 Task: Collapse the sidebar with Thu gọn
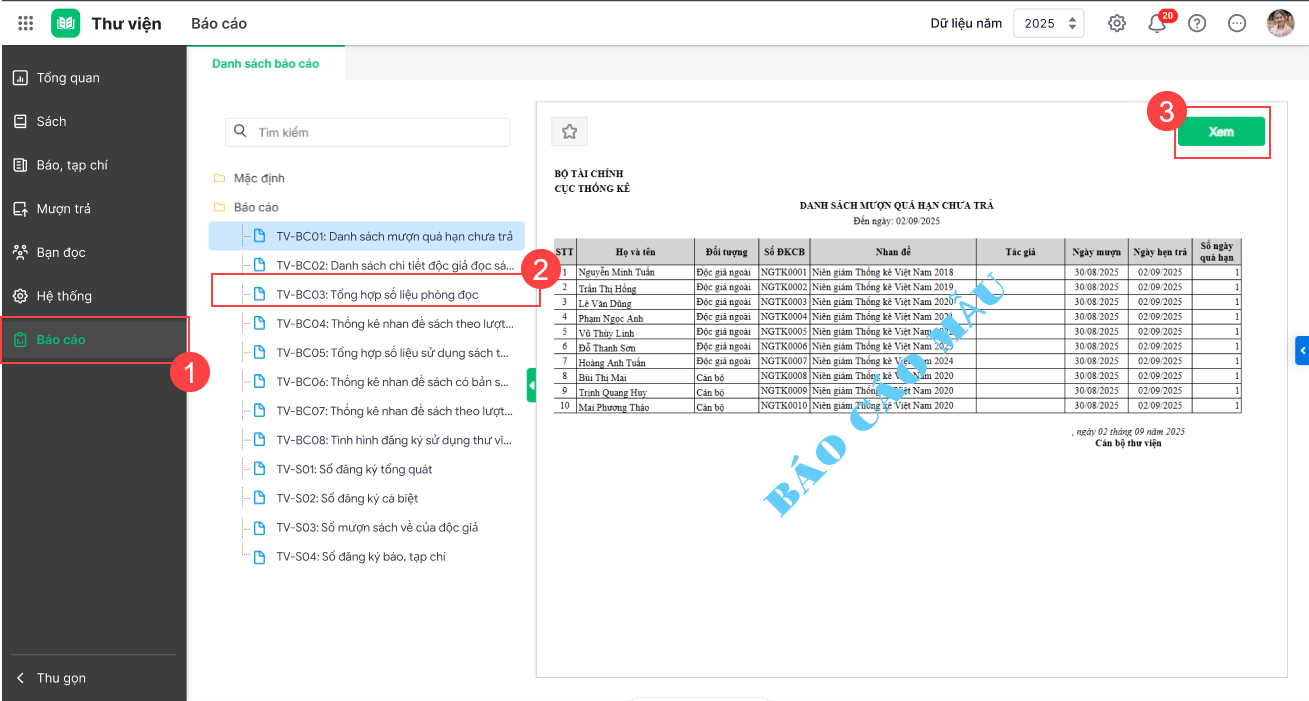[93, 678]
